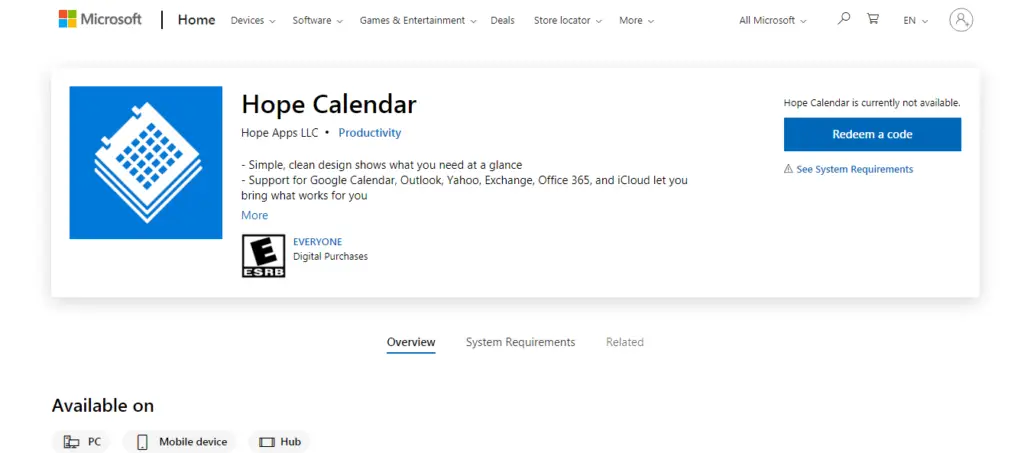
Task: Open the Store locator menu
Action: [x=567, y=20]
